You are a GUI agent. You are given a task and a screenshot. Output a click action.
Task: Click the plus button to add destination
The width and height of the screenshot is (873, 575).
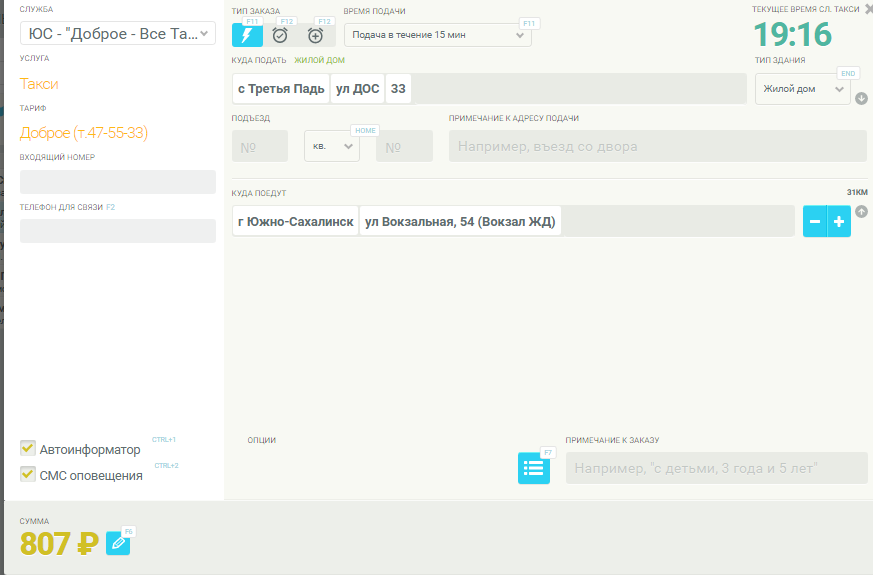coord(839,221)
